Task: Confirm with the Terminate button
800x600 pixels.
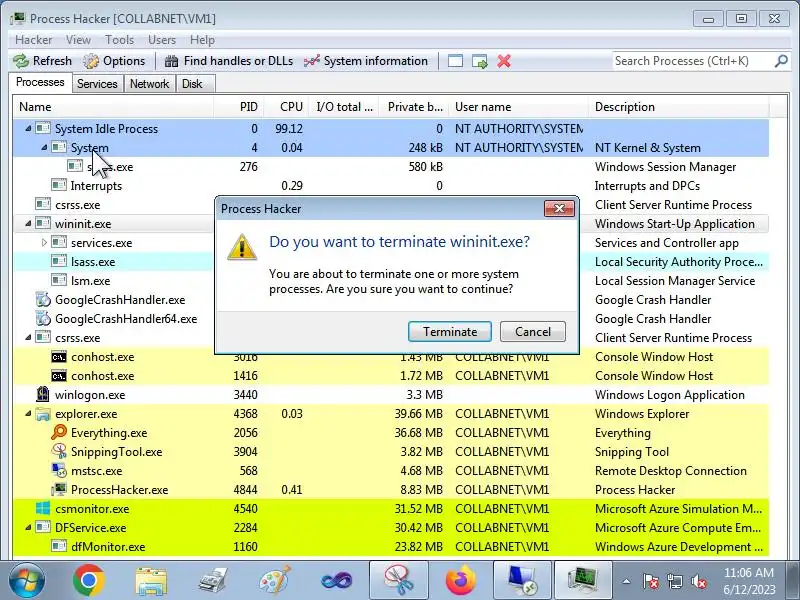Action: coord(449,332)
